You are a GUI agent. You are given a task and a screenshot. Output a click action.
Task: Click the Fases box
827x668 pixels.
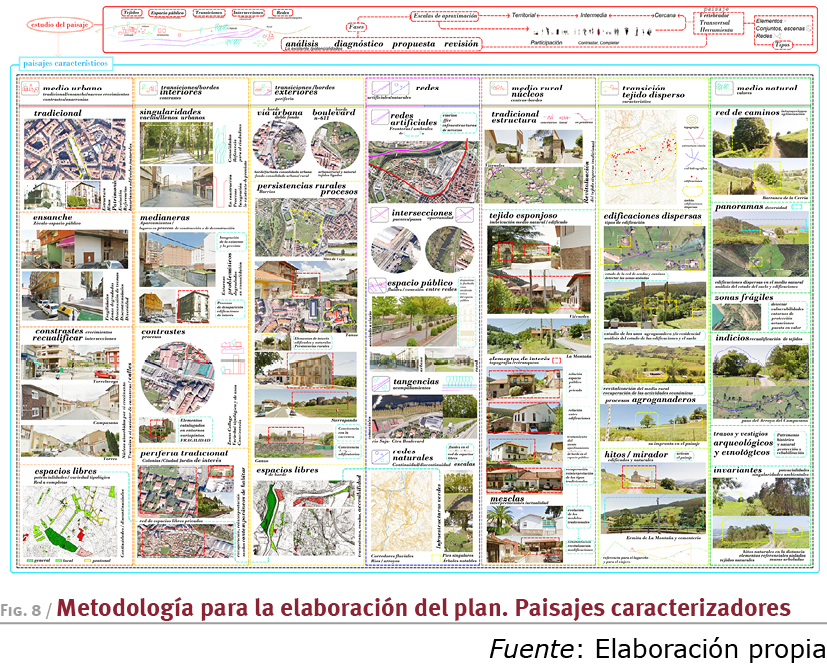coord(353,27)
